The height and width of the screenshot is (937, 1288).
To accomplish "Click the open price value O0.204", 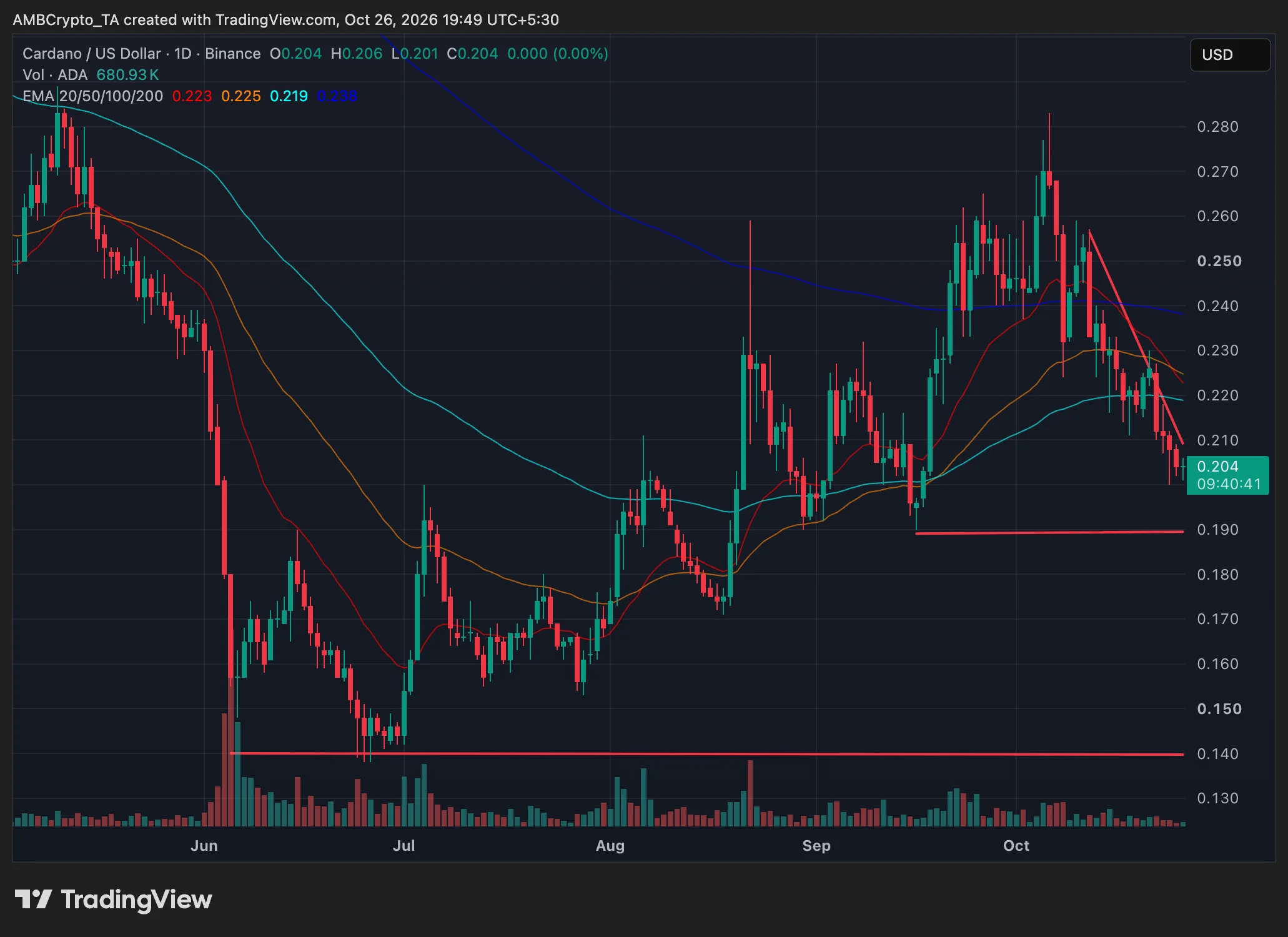I will [295, 54].
